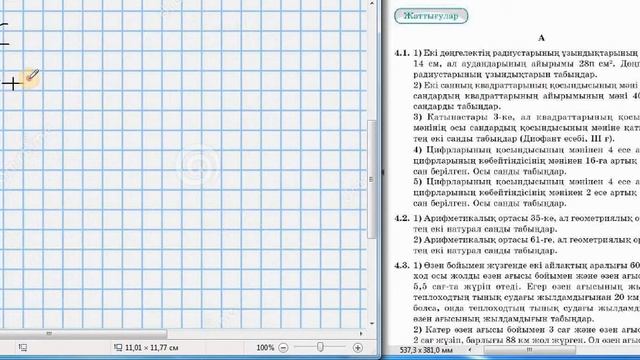Click exercise number 4.1 in the document
The image size is (640, 360).
coord(402,53)
